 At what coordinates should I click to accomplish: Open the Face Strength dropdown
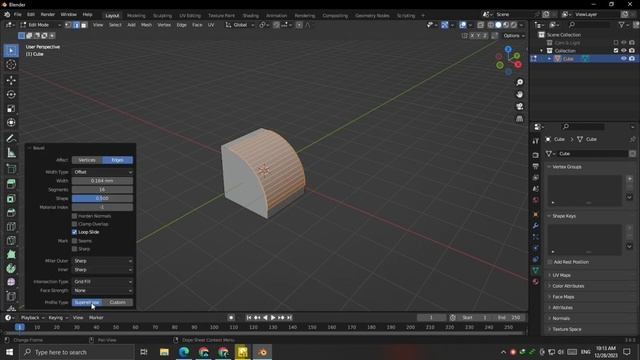[x=102, y=291]
